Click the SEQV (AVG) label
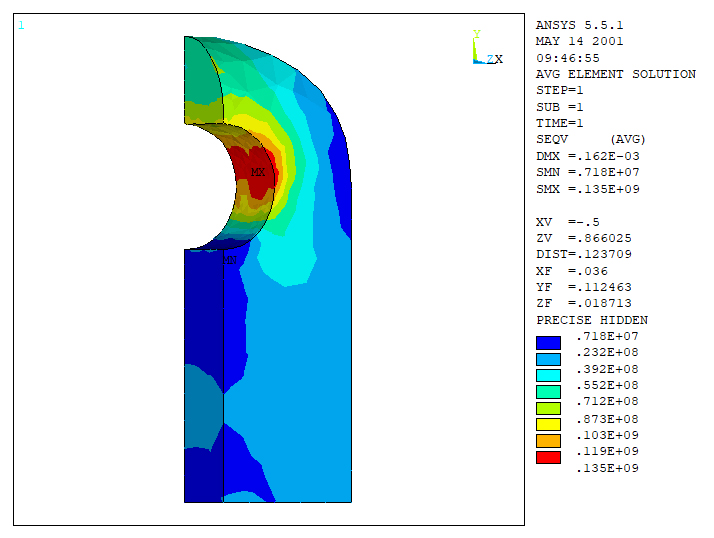This screenshot has height=538, width=714. (591, 139)
